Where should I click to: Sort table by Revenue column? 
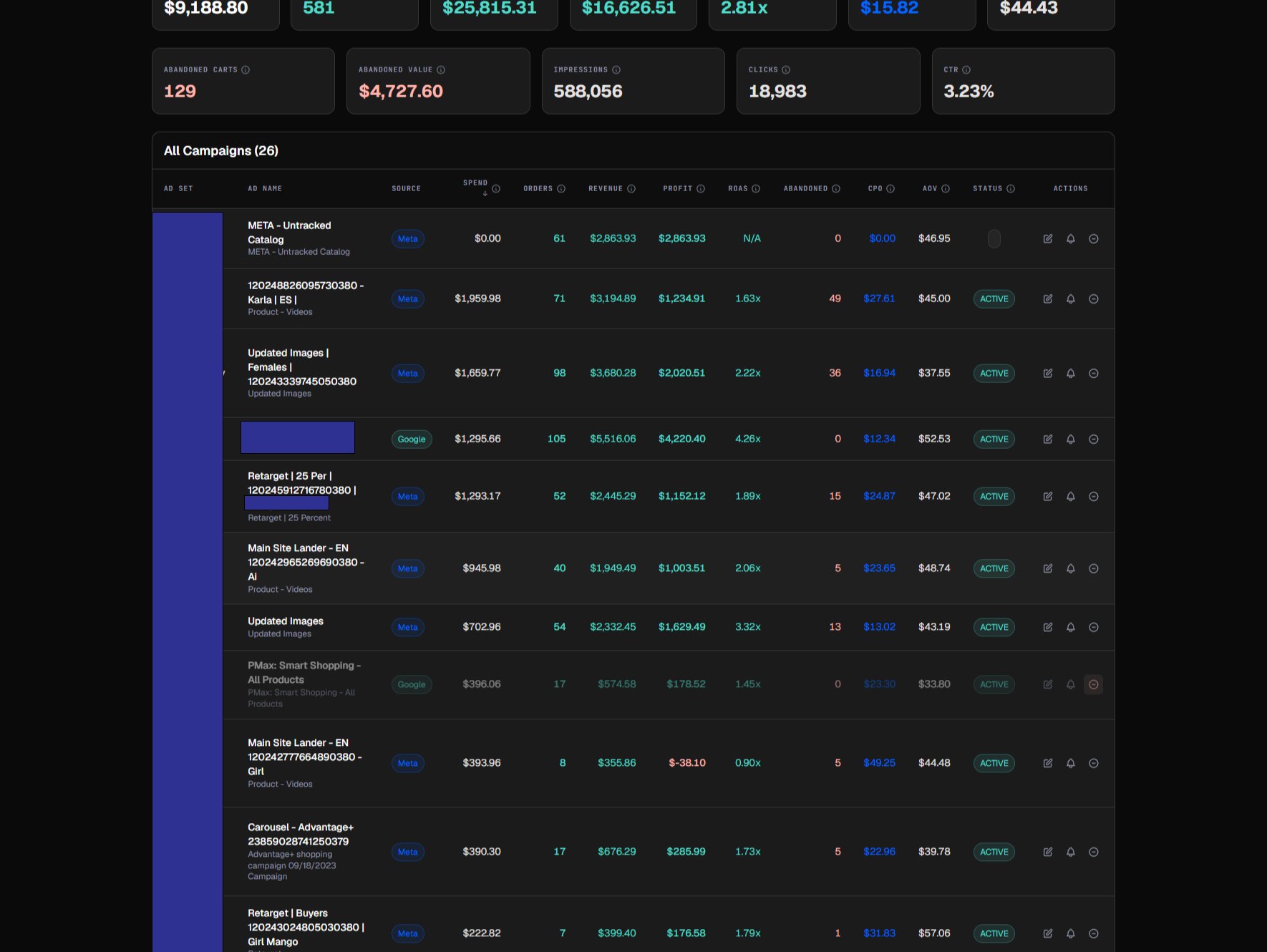pos(606,189)
